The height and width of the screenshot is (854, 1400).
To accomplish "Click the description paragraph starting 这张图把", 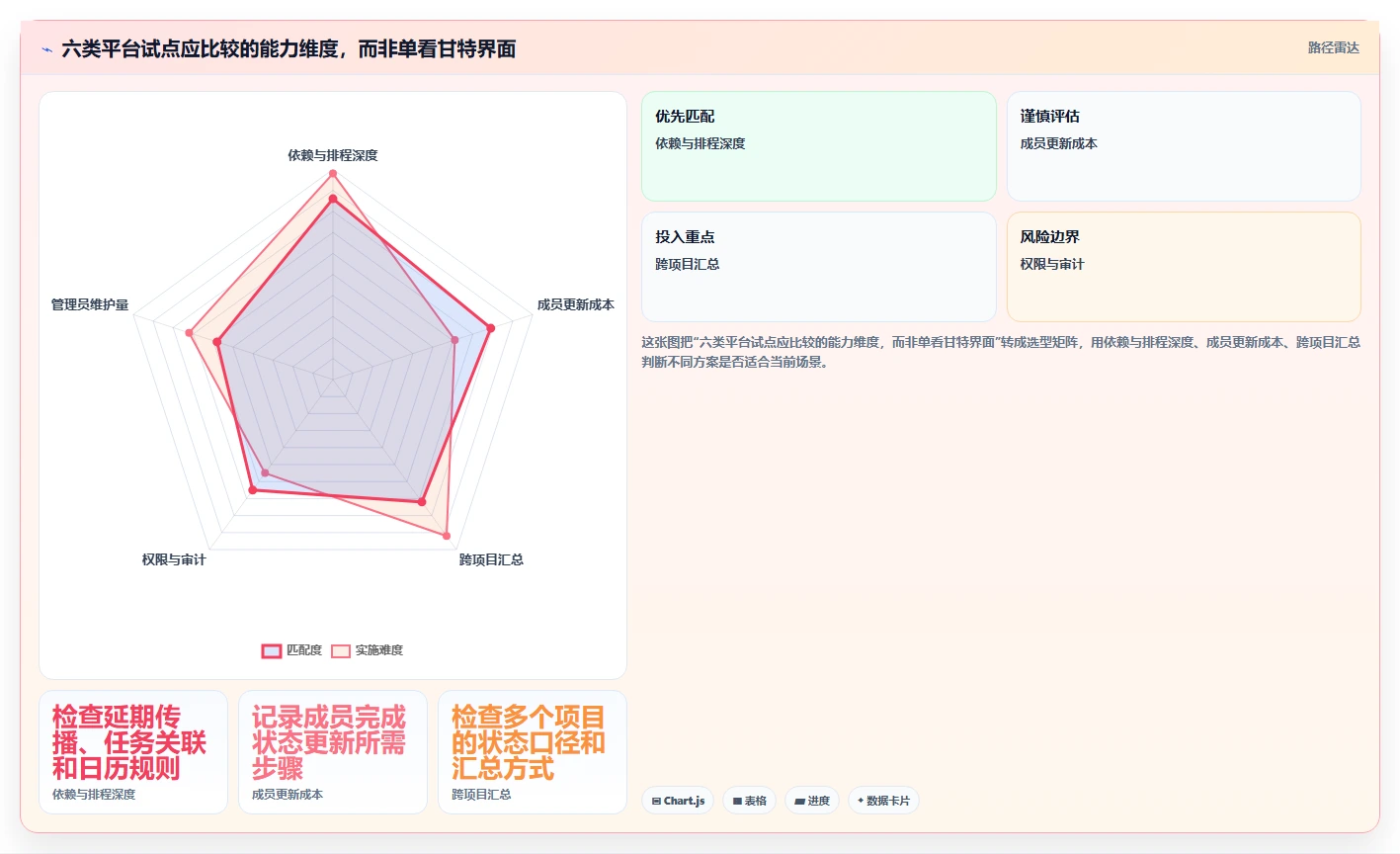I will point(1001,352).
